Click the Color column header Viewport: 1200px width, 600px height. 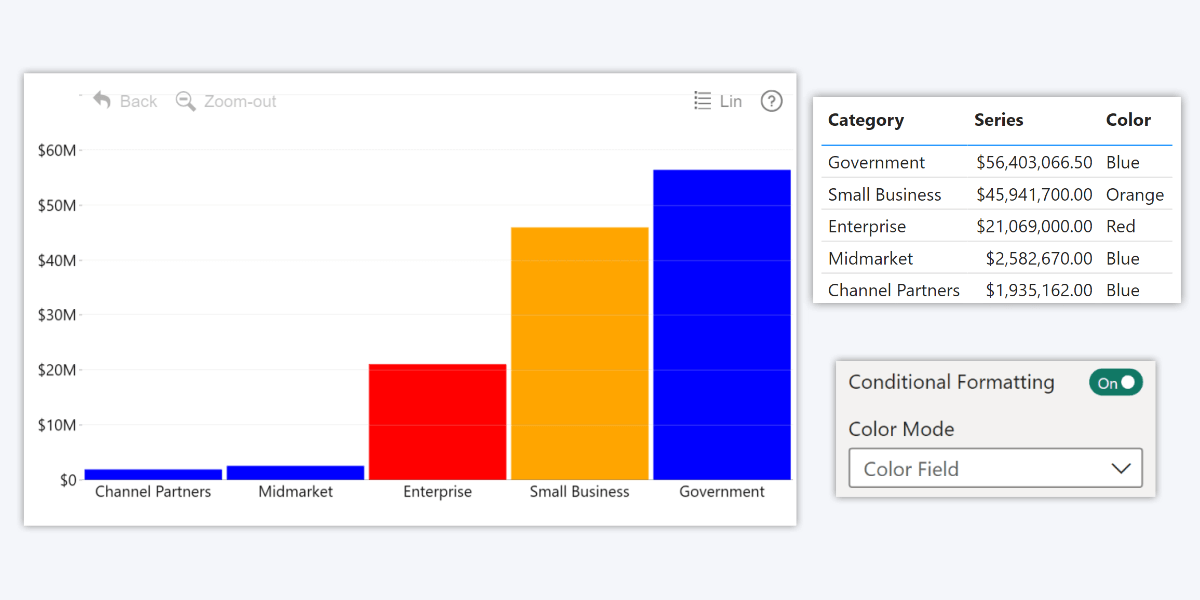coord(1128,120)
